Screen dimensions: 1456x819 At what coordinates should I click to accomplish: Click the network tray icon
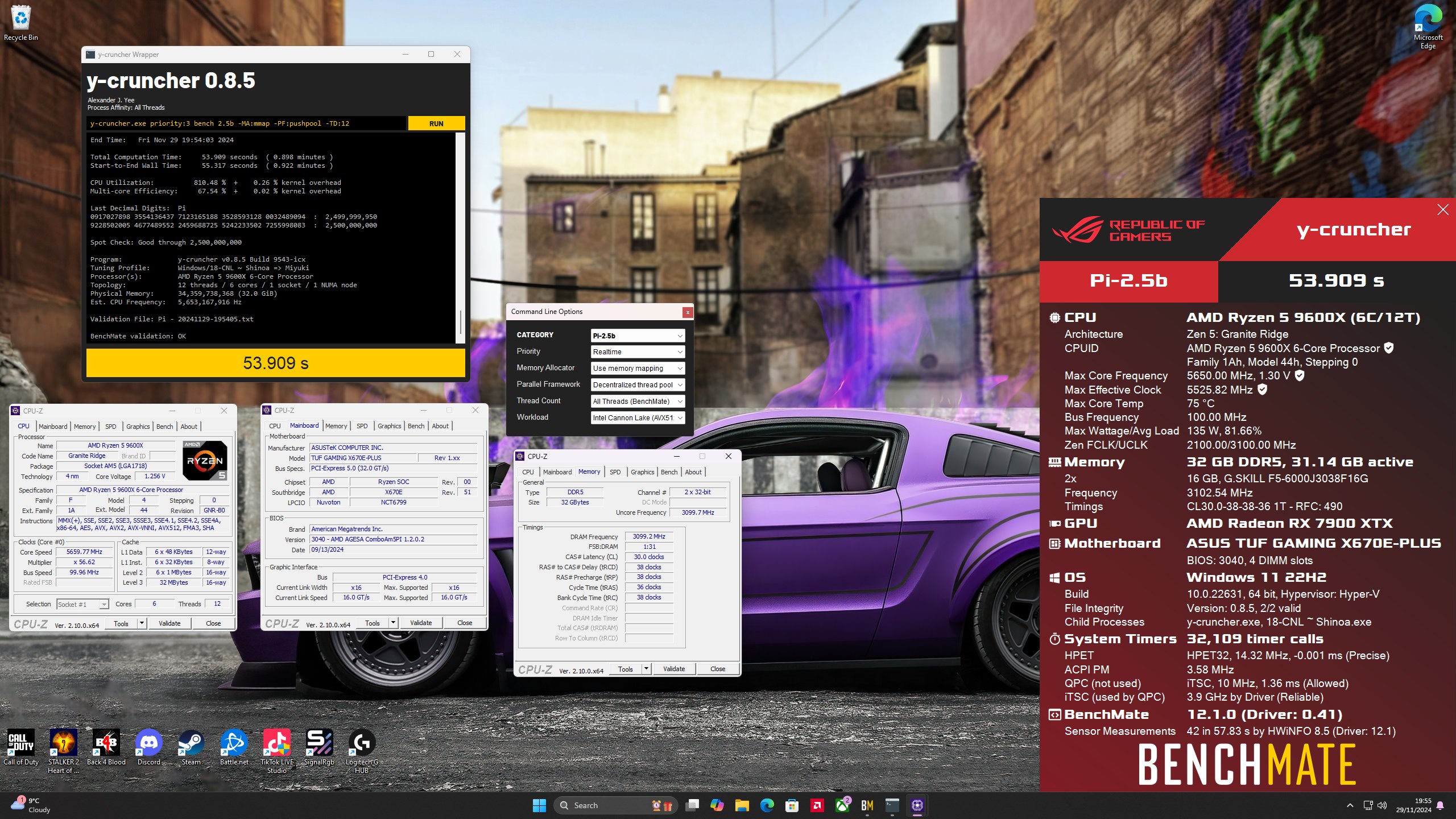pyautogui.click(x=1367, y=805)
